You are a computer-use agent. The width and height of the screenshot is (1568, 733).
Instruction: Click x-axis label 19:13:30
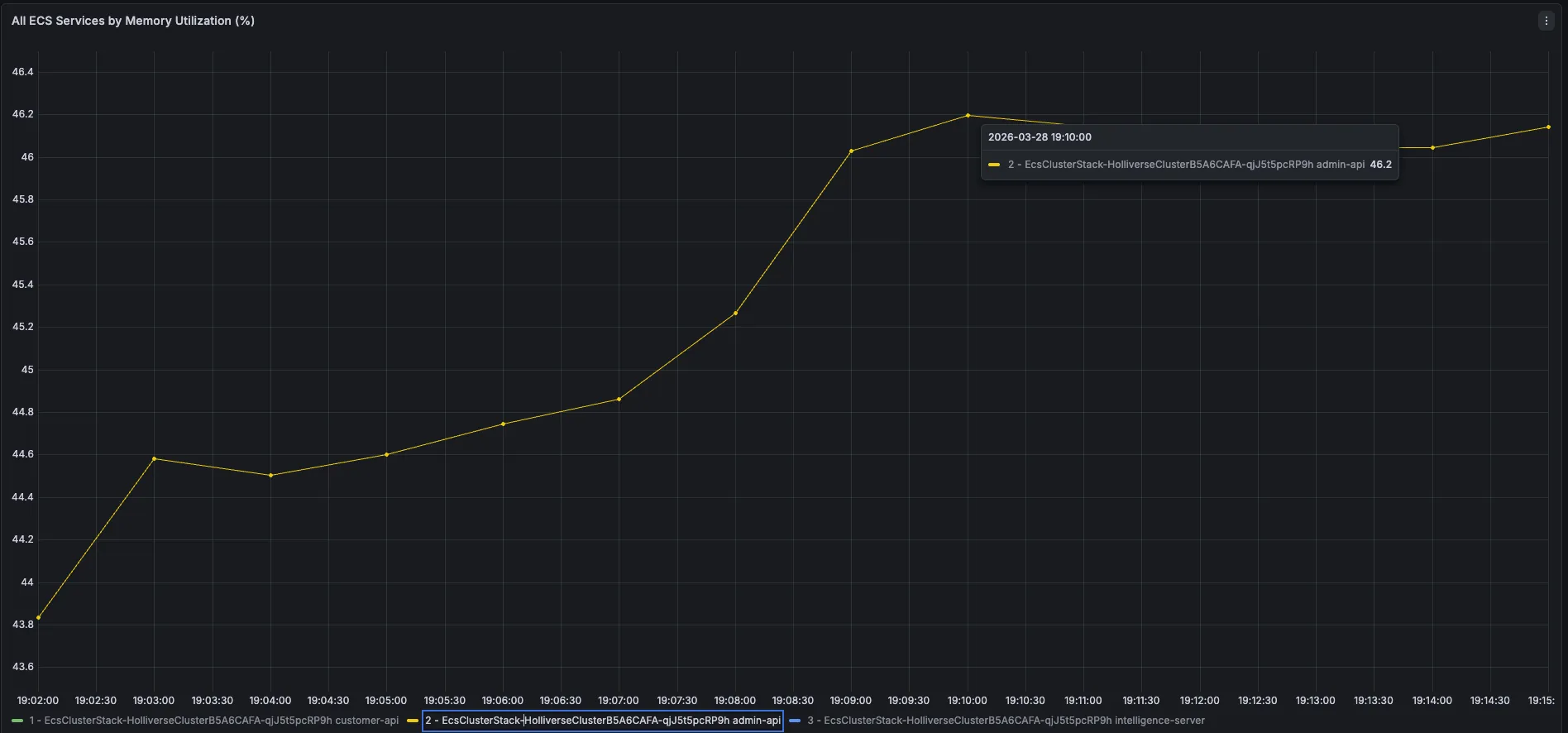click(x=1373, y=701)
